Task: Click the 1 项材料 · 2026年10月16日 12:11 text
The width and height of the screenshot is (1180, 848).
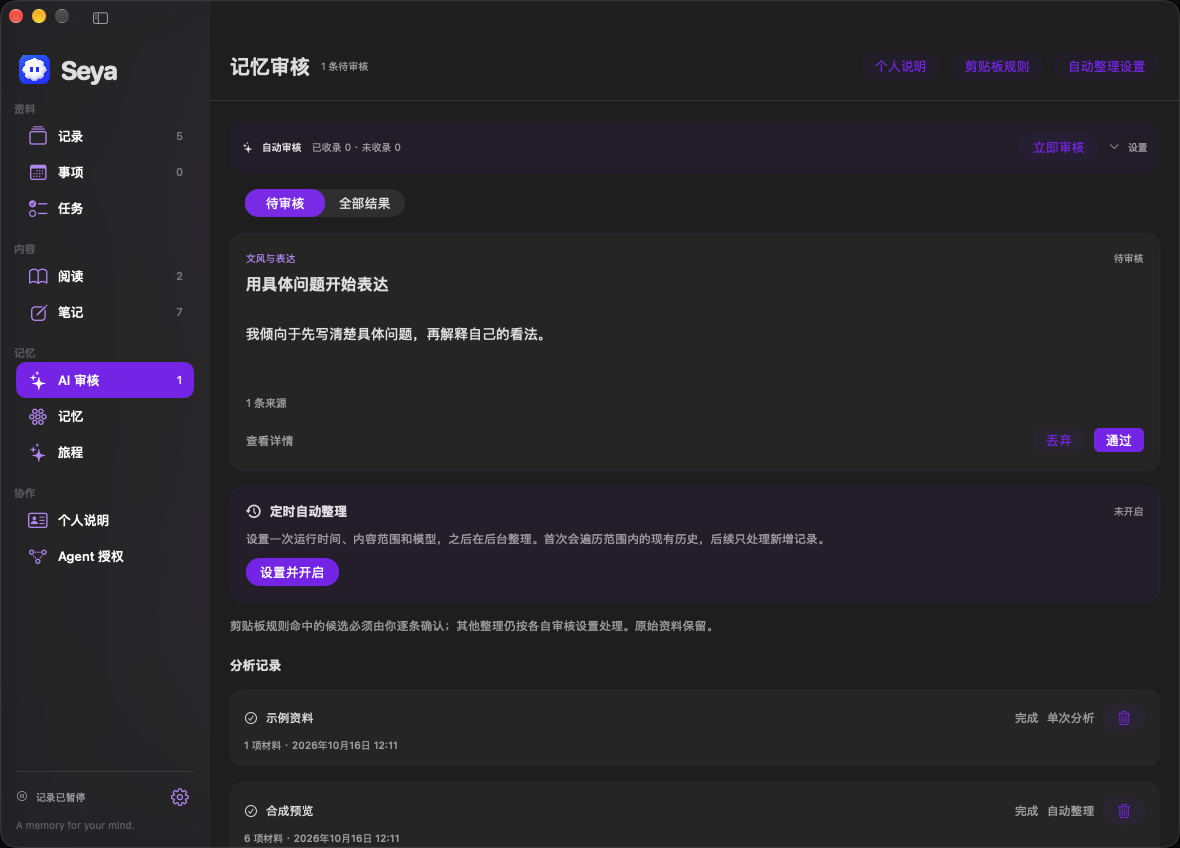Action: (321, 745)
